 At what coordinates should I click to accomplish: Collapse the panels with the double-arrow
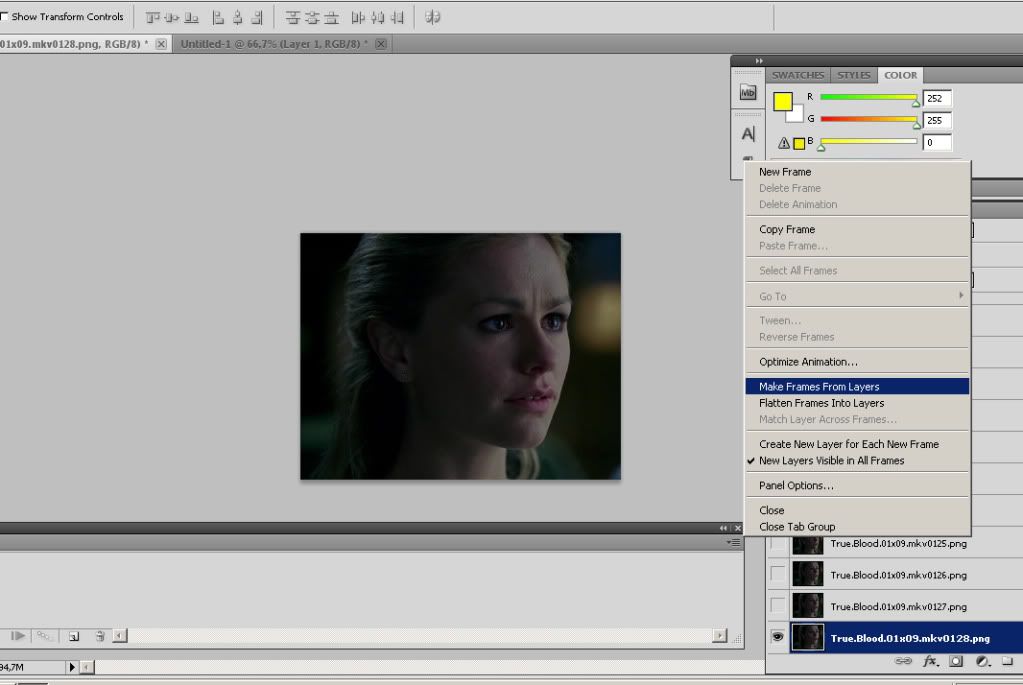coord(759,61)
